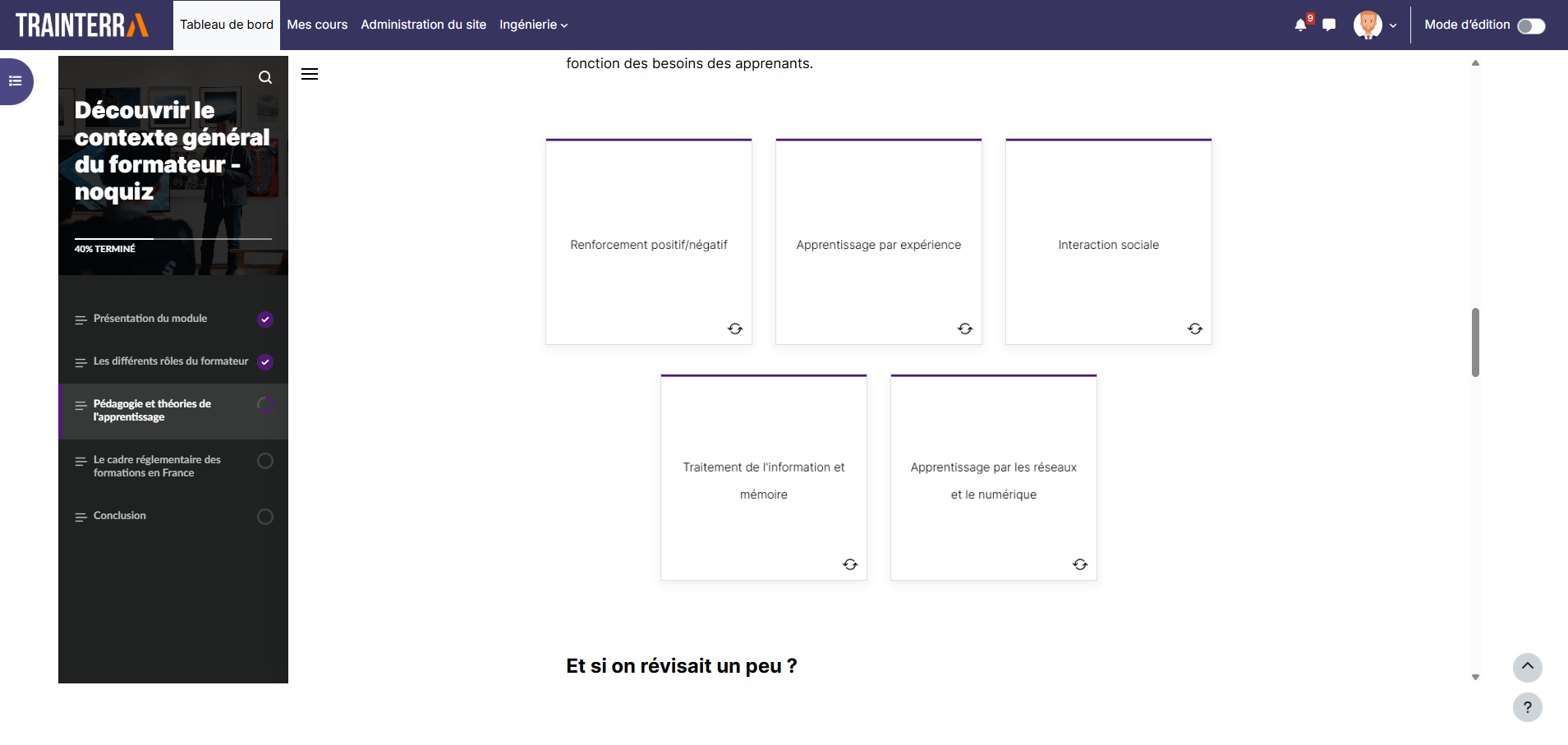Click the scroll-to-top arrow button
Screen dimensions: 1568x745
click(1527, 668)
